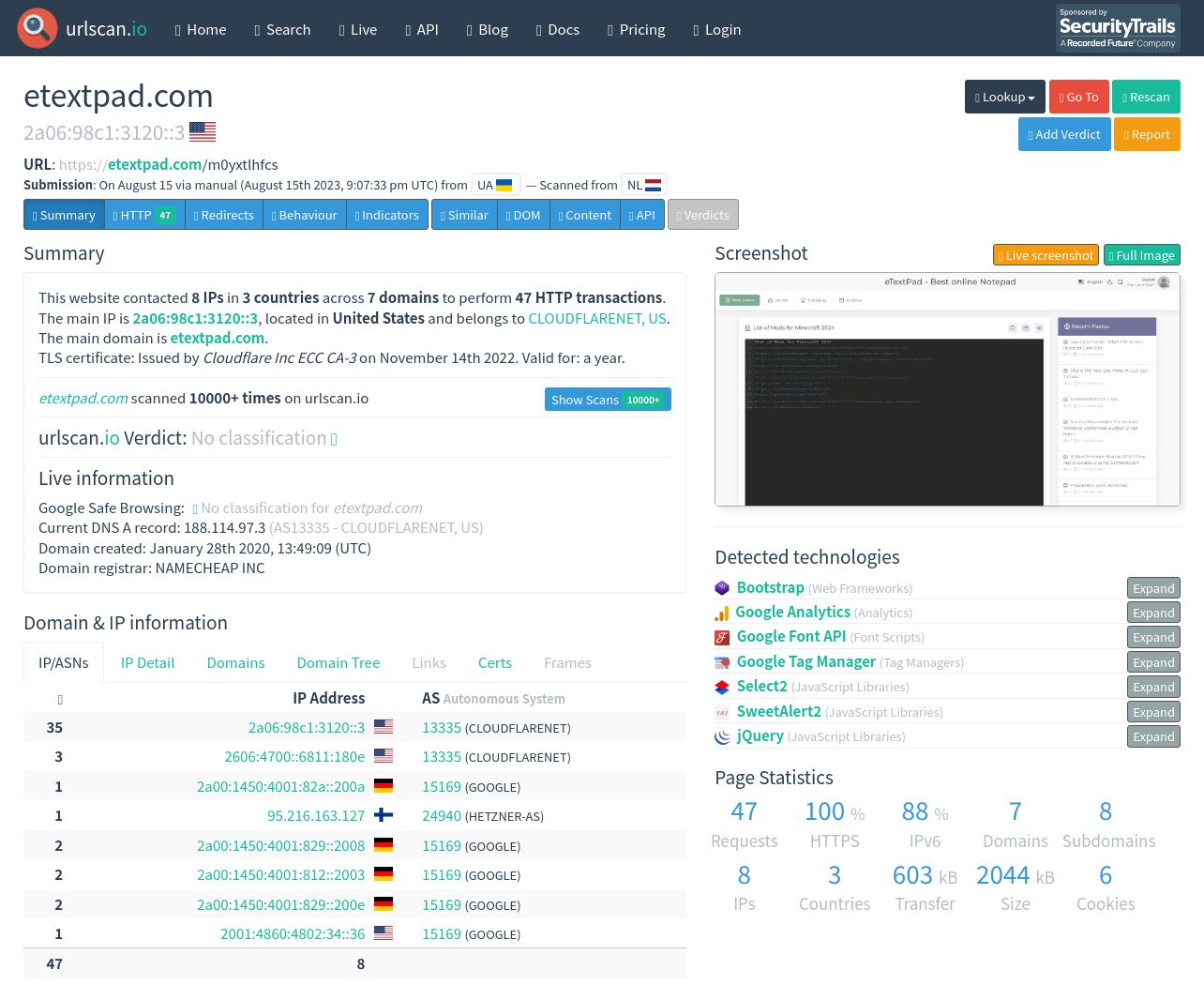Image resolution: width=1204 pixels, height=1000 pixels.
Task: Open IP link 2001:4860:4802:34::36
Action: 293,934
